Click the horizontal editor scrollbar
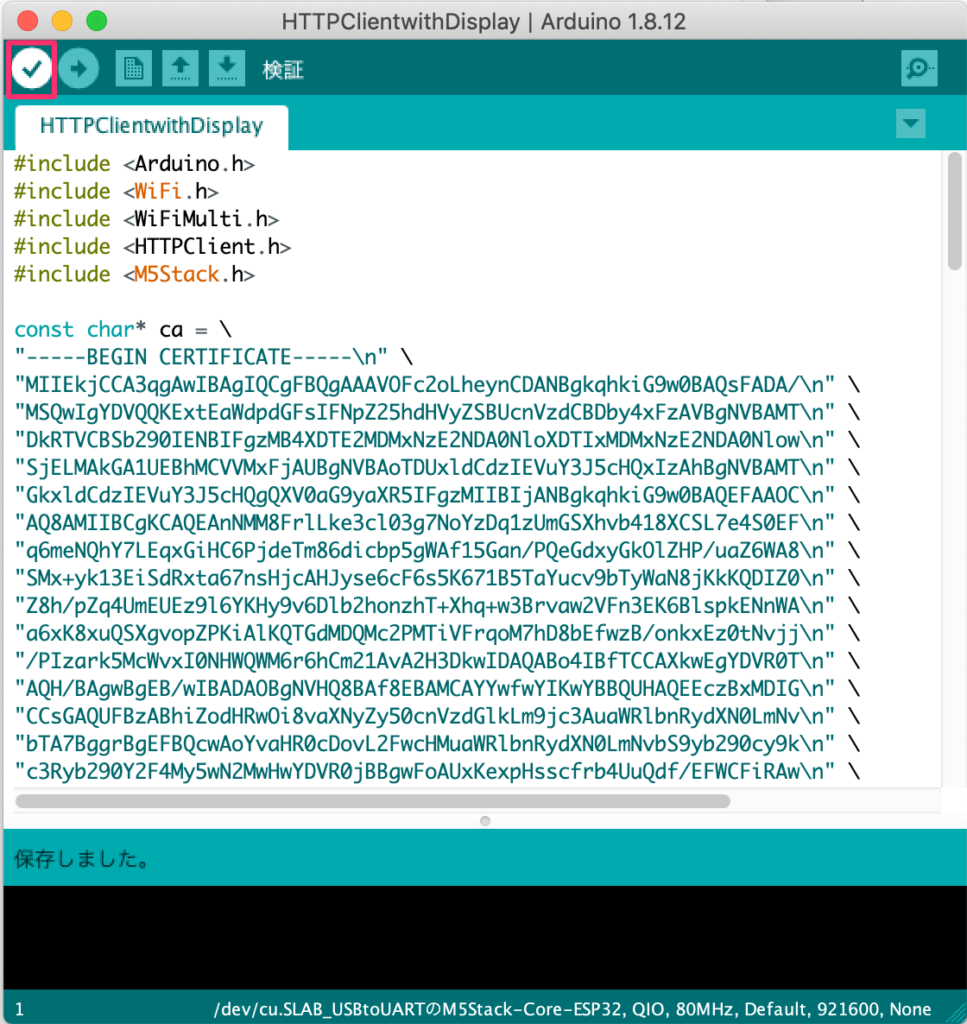Viewport: 967px width, 1024px height. [372, 801]
